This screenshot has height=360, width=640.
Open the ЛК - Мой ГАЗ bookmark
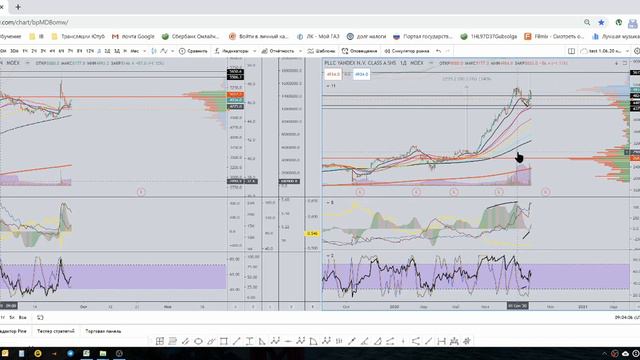coord(318,36)
